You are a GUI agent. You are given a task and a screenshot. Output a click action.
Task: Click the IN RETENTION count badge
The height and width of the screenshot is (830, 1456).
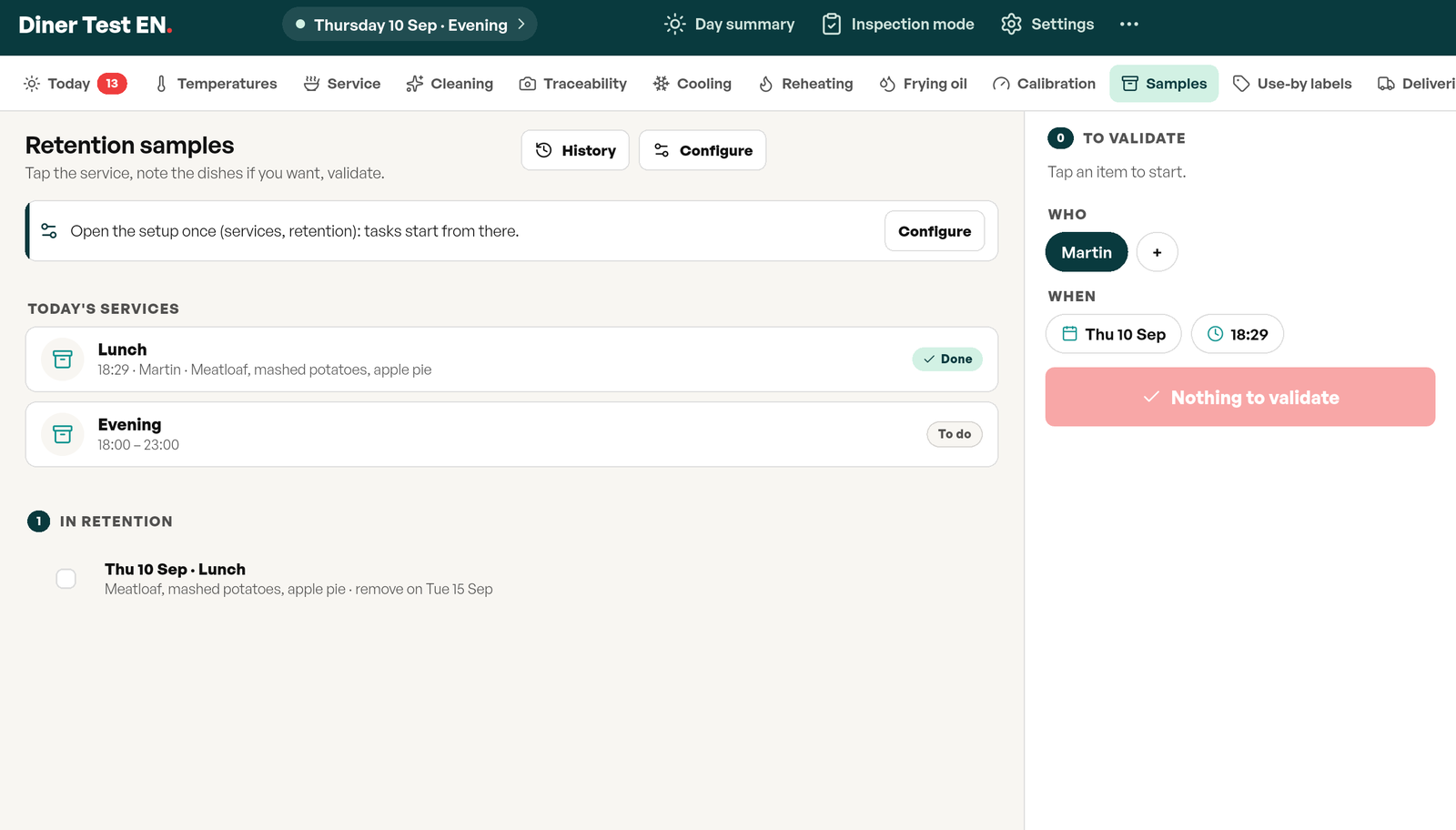point(38,521)
